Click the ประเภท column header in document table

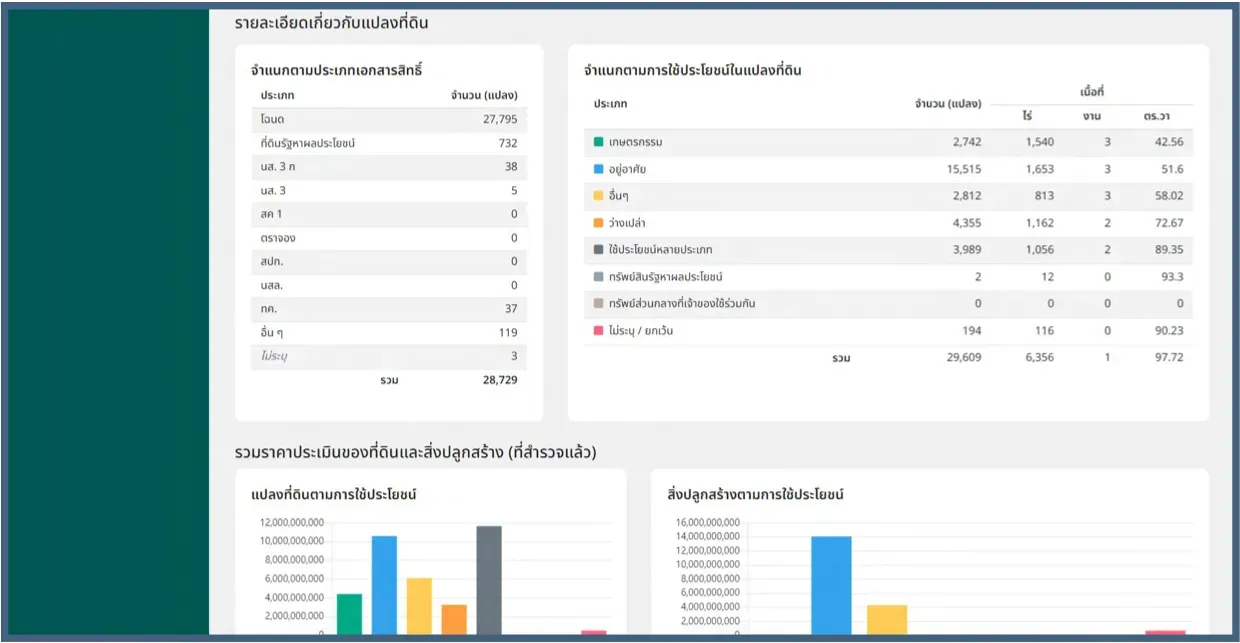tap(277, 95)
